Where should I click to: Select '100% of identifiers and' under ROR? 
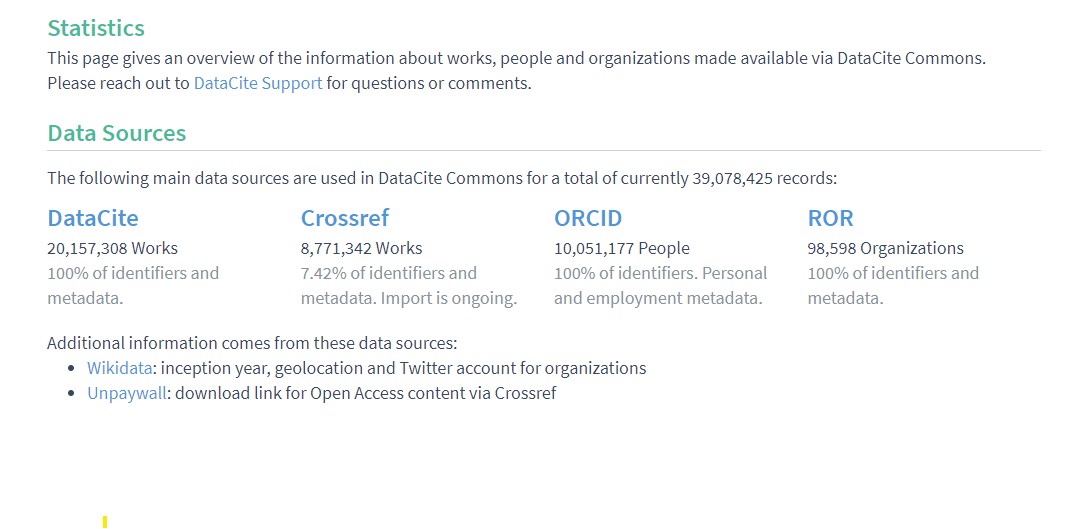pos(893,274)
